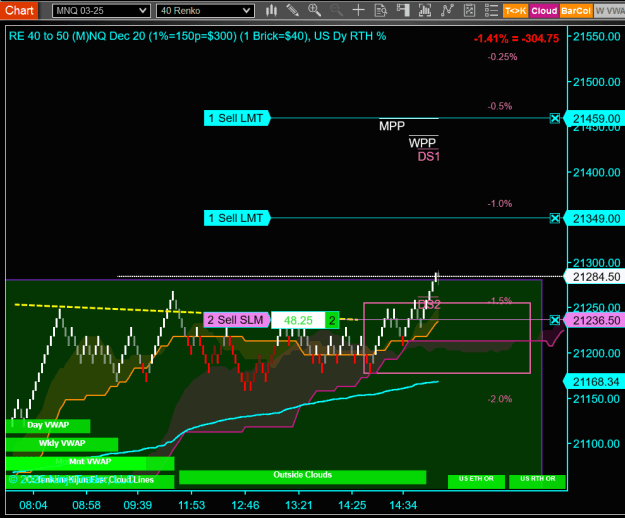
Task: Click the US ETH OR indicator box
Action: click(x=476, y=481)
